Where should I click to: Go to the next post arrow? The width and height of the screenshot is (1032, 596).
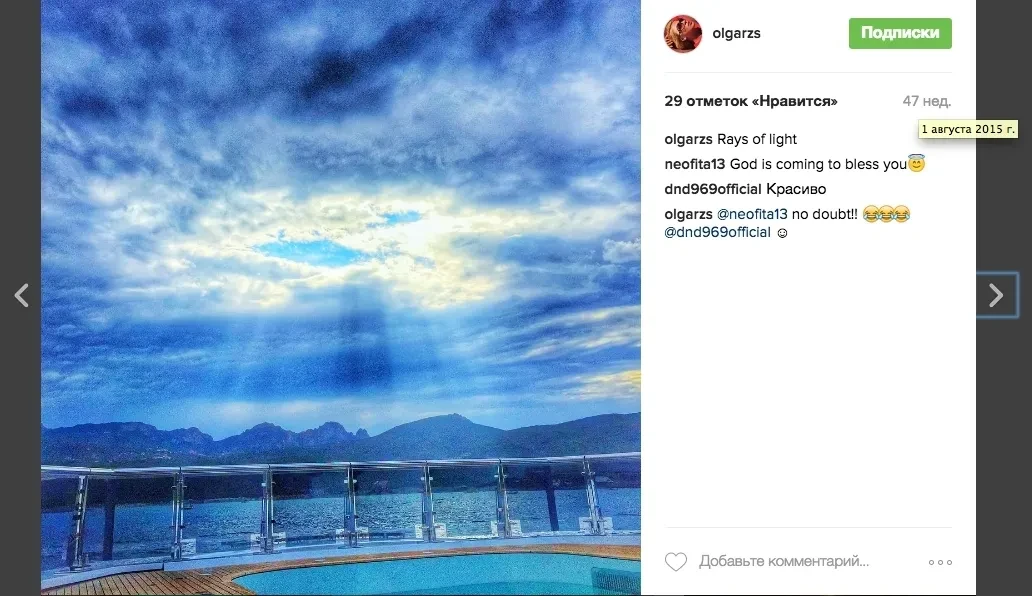[996, 295]
